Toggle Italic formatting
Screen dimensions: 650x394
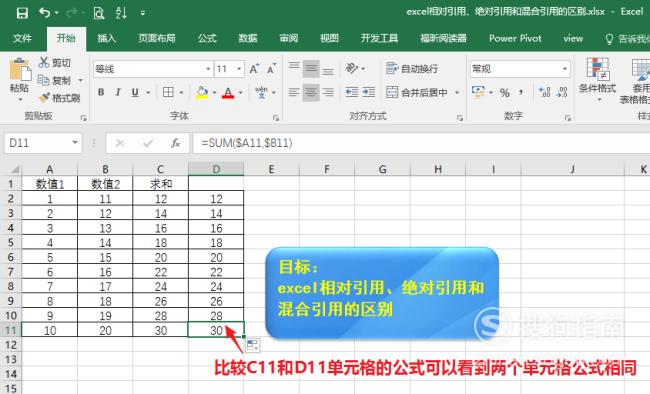118,92
